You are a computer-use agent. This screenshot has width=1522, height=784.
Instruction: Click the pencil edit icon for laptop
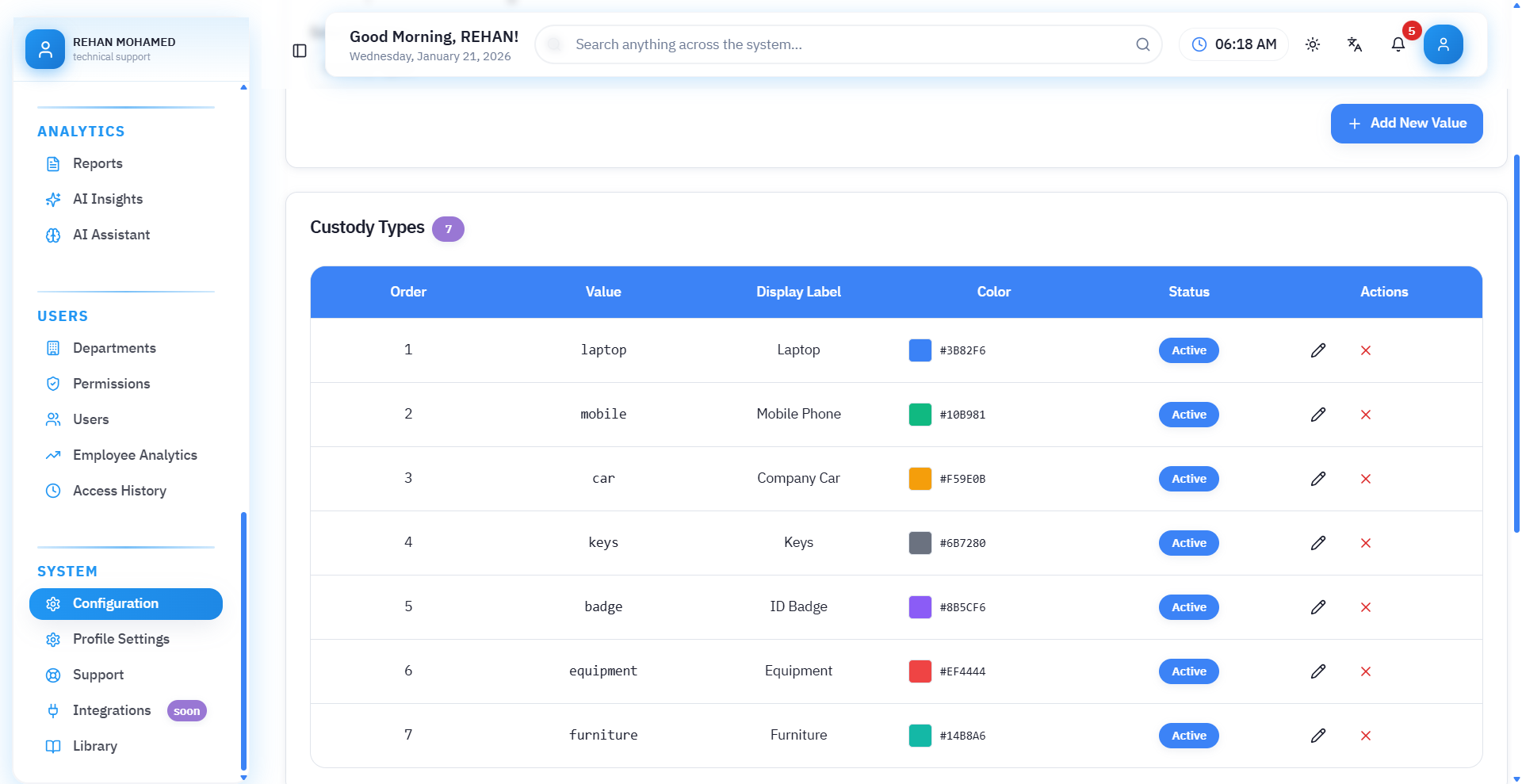(1318, 350)
